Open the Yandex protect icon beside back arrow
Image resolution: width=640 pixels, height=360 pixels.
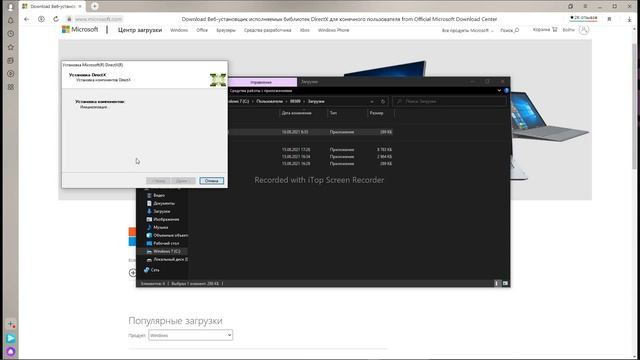coord(41,19)
